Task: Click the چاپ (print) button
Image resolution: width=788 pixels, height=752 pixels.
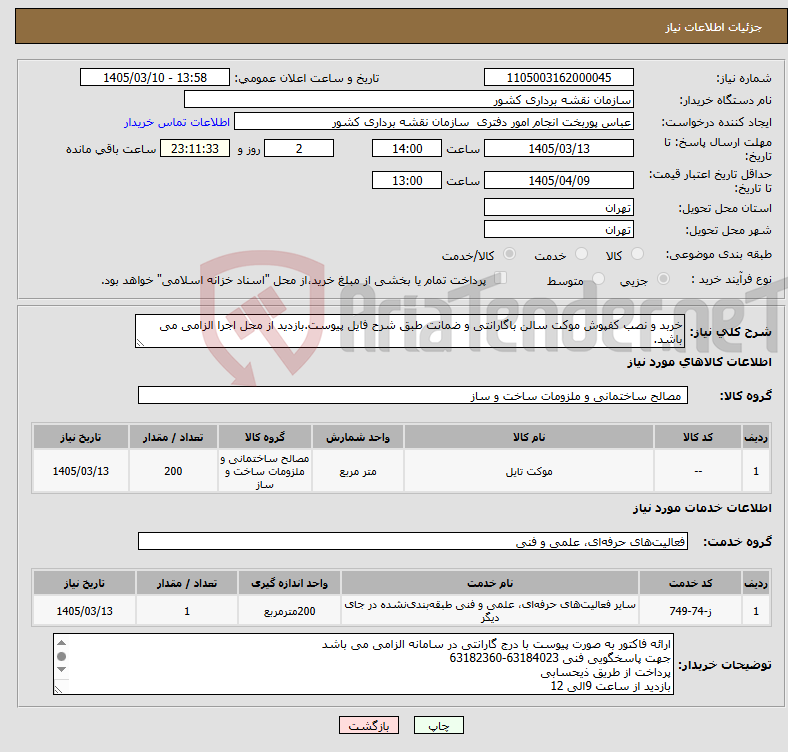Action: 438,725
